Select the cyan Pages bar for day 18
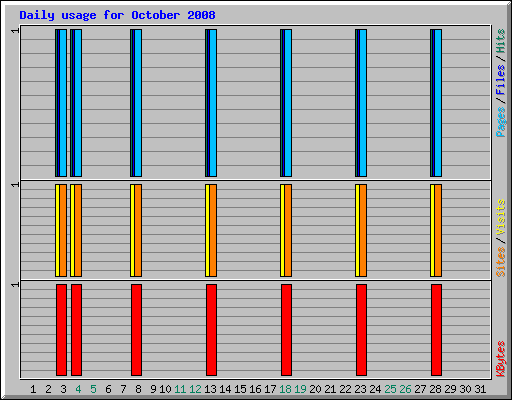Screen dimensions: 512x400 (288, 103)
